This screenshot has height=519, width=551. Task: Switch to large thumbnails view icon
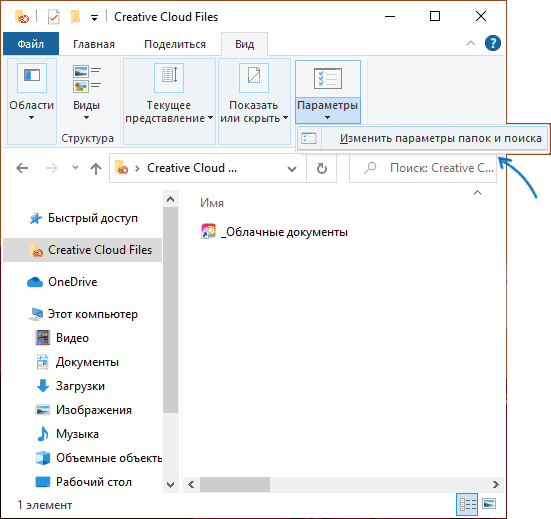coord(489,504)
